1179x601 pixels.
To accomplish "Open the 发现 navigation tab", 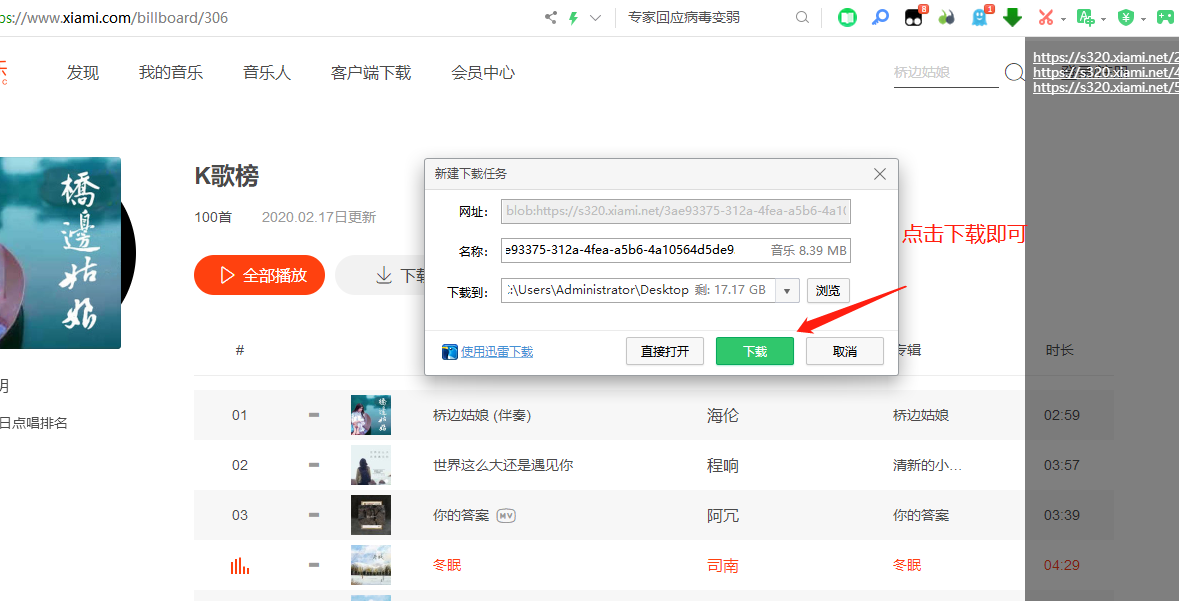I will pos(83,73).
